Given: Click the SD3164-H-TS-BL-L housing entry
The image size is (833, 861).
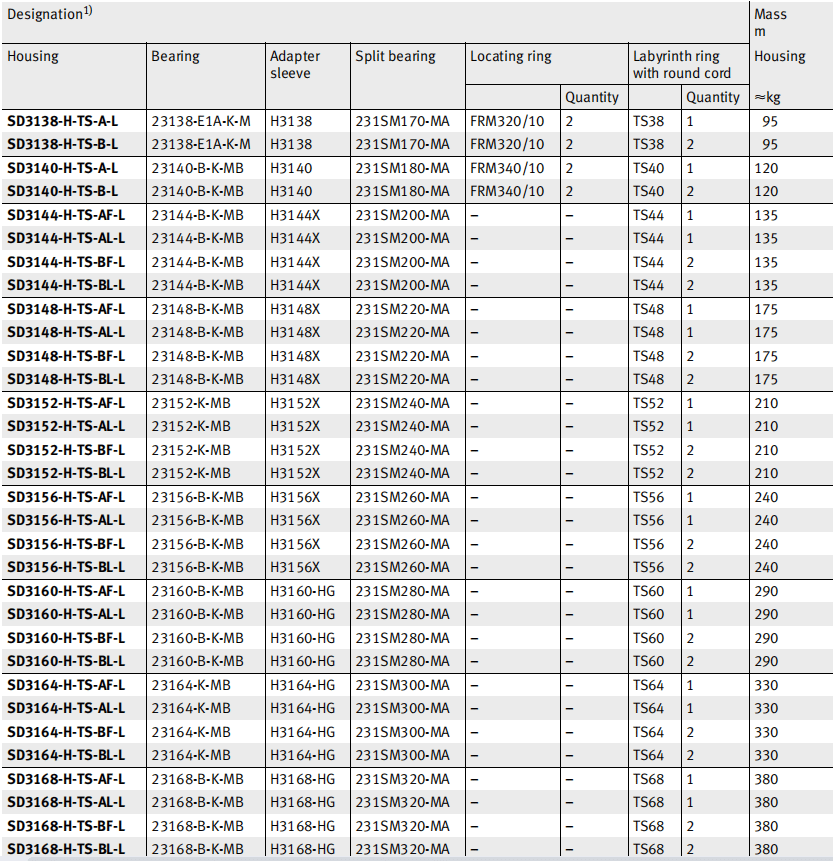Looking at the screenshot, I should pos(66,755).
